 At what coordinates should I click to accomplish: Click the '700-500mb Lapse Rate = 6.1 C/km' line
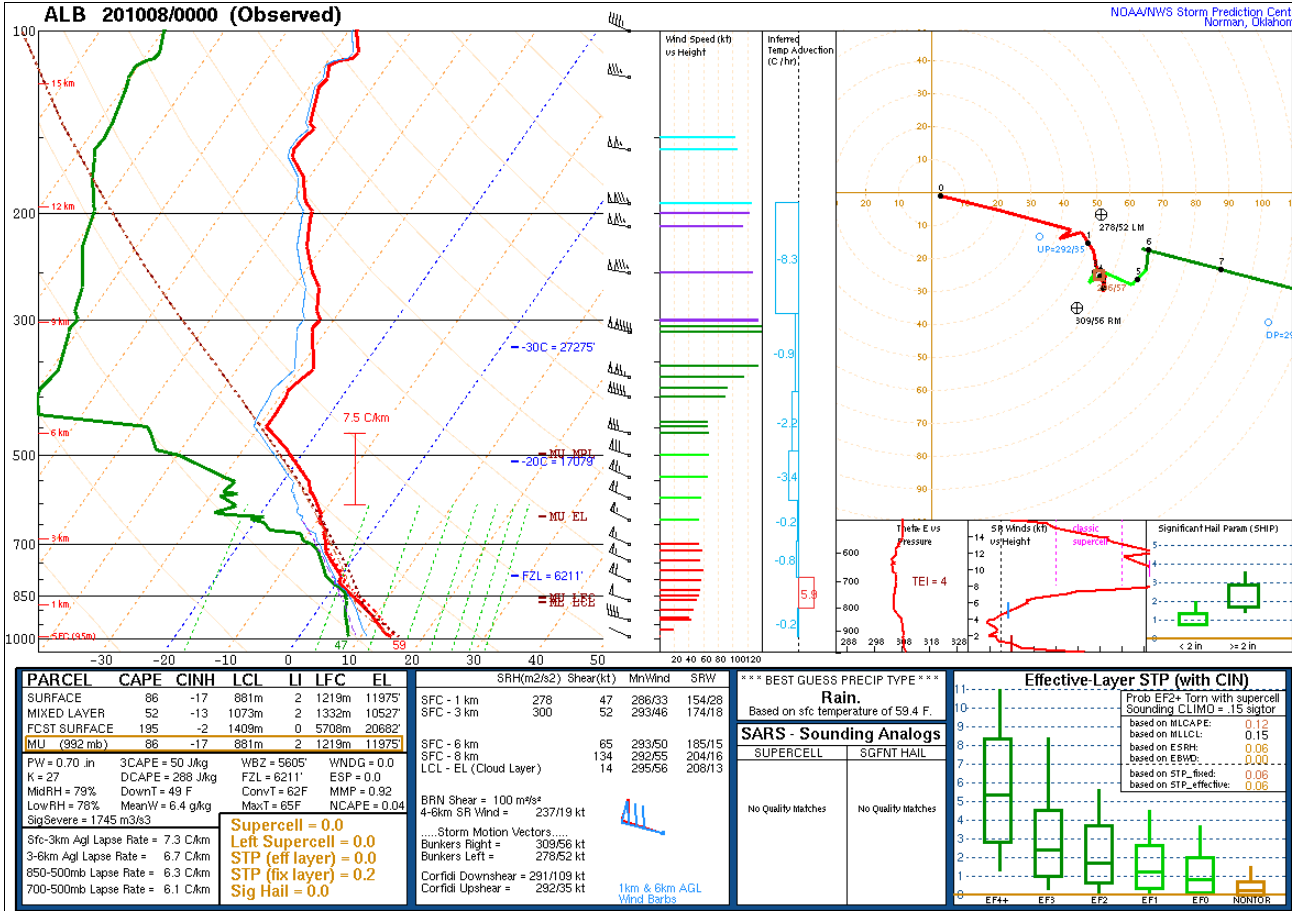pyautogui.click(x=119, y=889)
